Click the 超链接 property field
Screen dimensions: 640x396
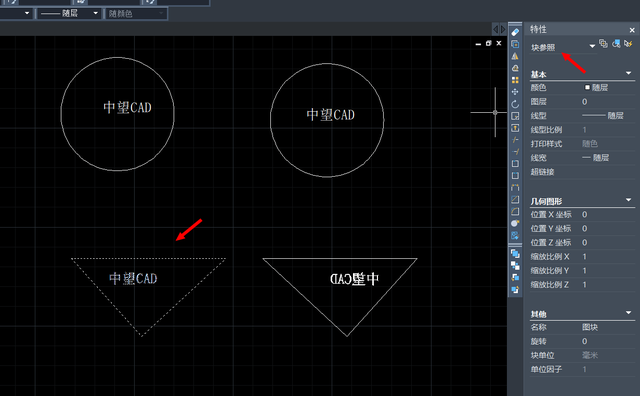[608, 172]
